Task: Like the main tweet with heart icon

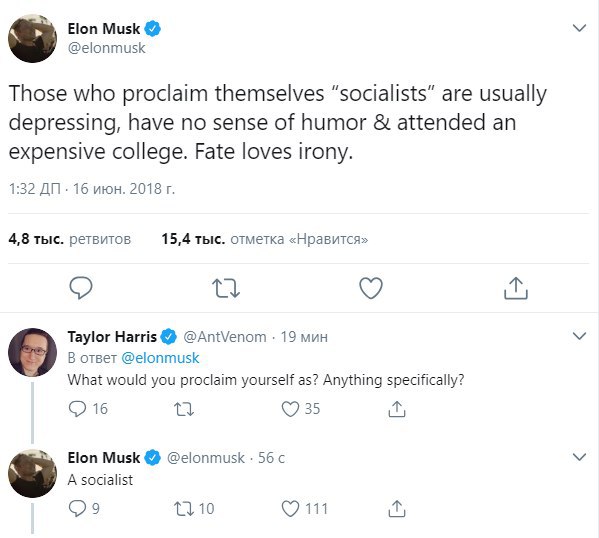Action: [x=371, y=288]
